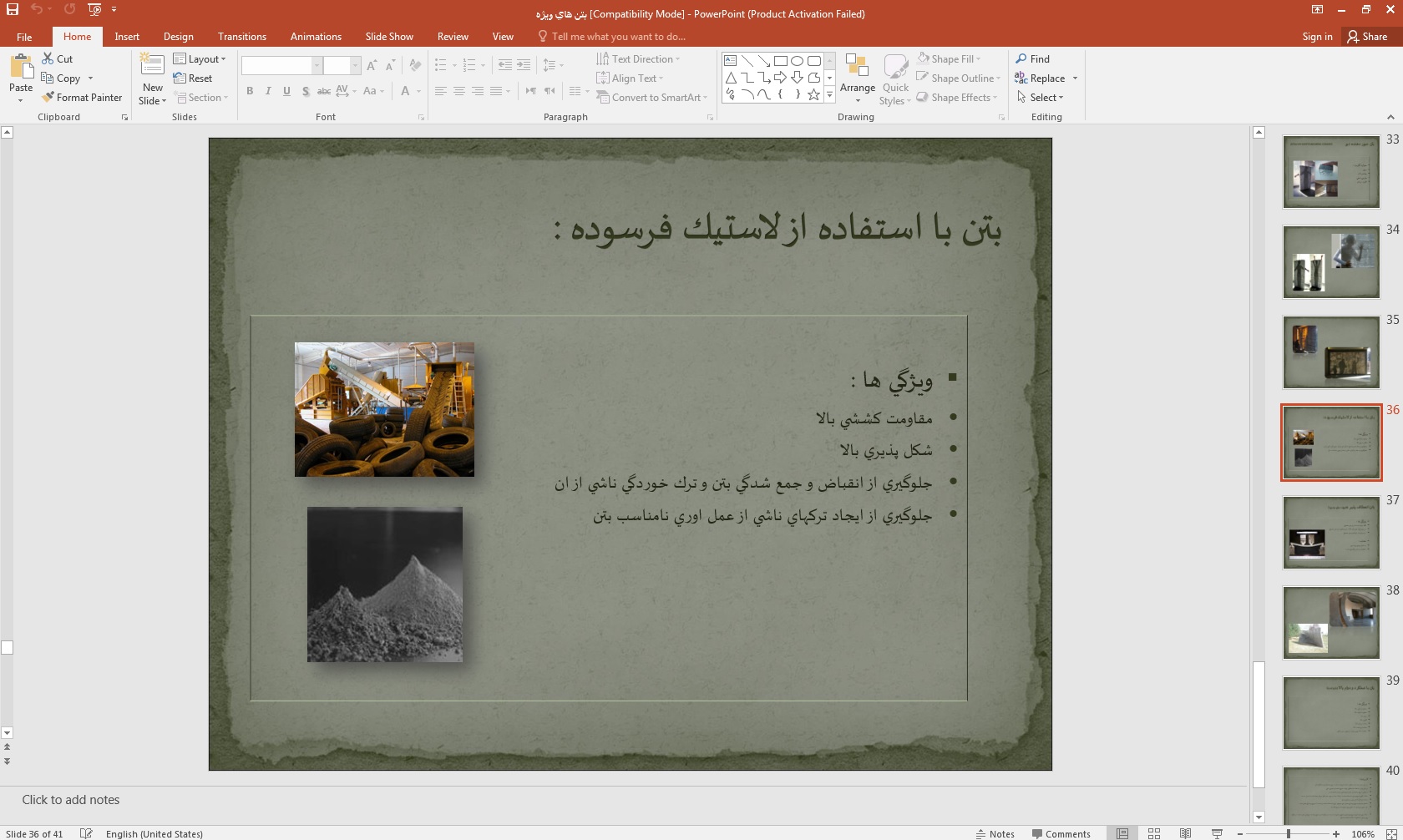Open Reading View from status bar
This screenshot has width=1403, height=840.
pyautogui.click(x=1185, y=833)
